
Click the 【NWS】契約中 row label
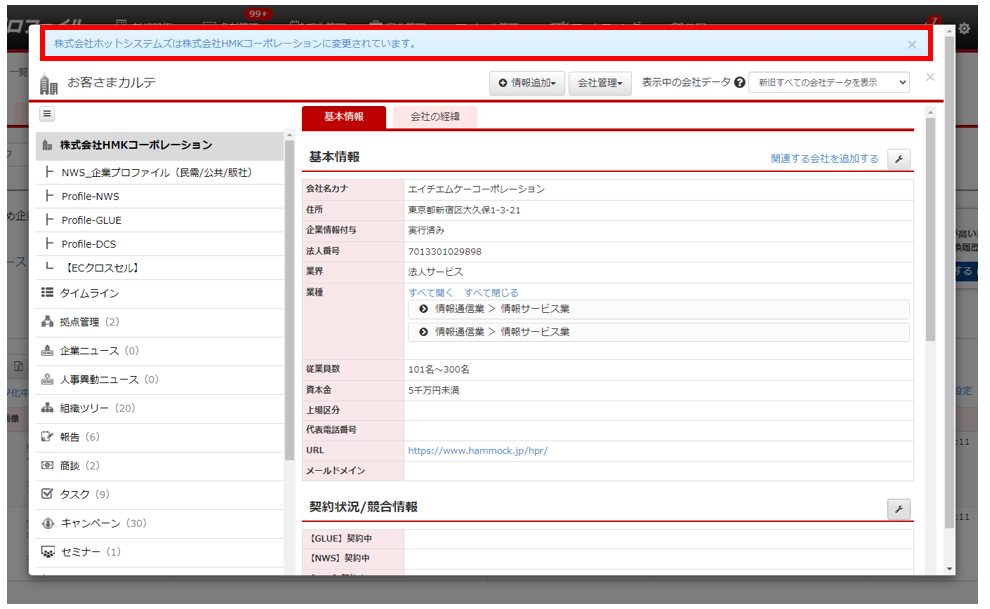point(338,559)
